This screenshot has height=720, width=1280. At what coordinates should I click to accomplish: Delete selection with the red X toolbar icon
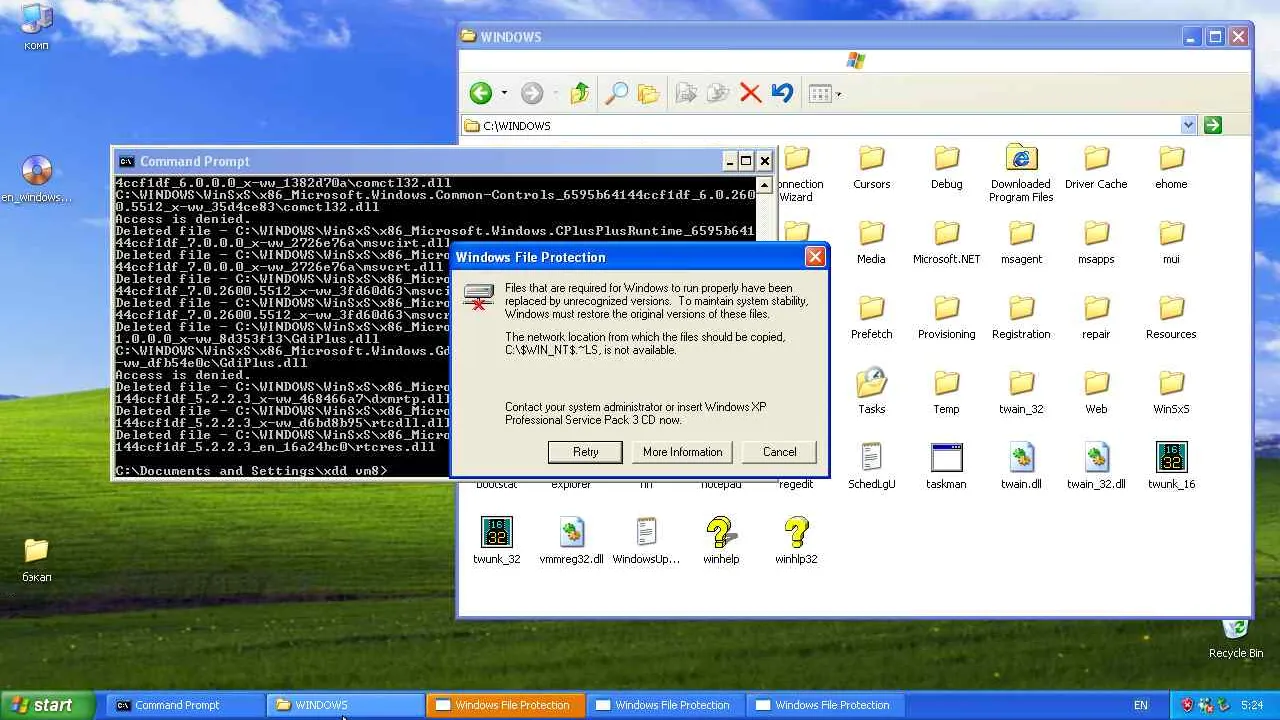pyautogui.click(x=750, y=93)
